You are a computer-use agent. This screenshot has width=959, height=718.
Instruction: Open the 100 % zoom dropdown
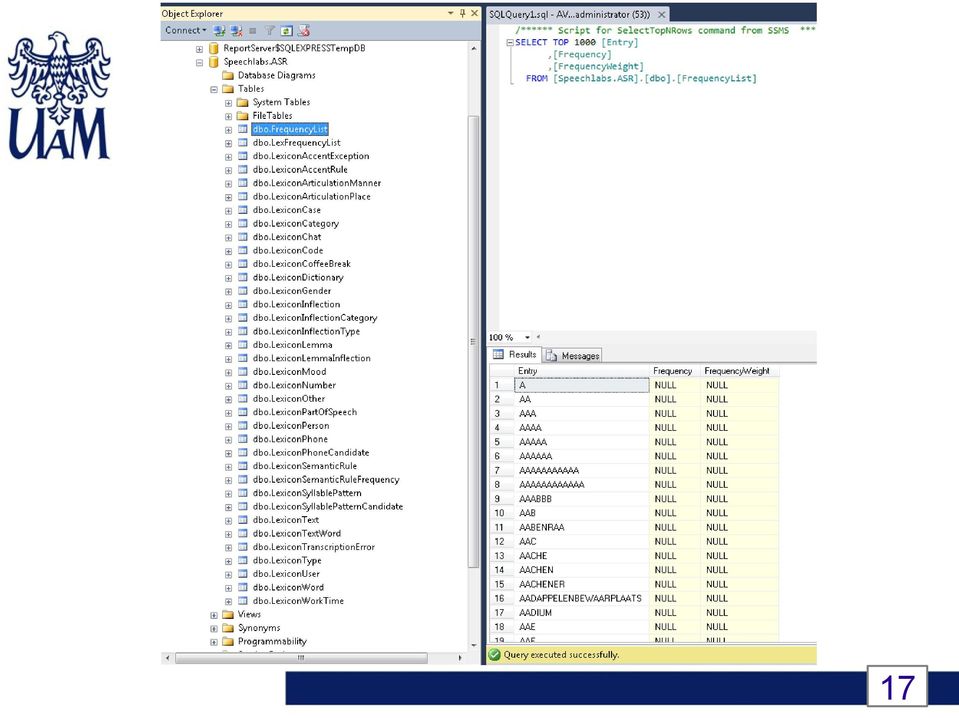point(527,337)
